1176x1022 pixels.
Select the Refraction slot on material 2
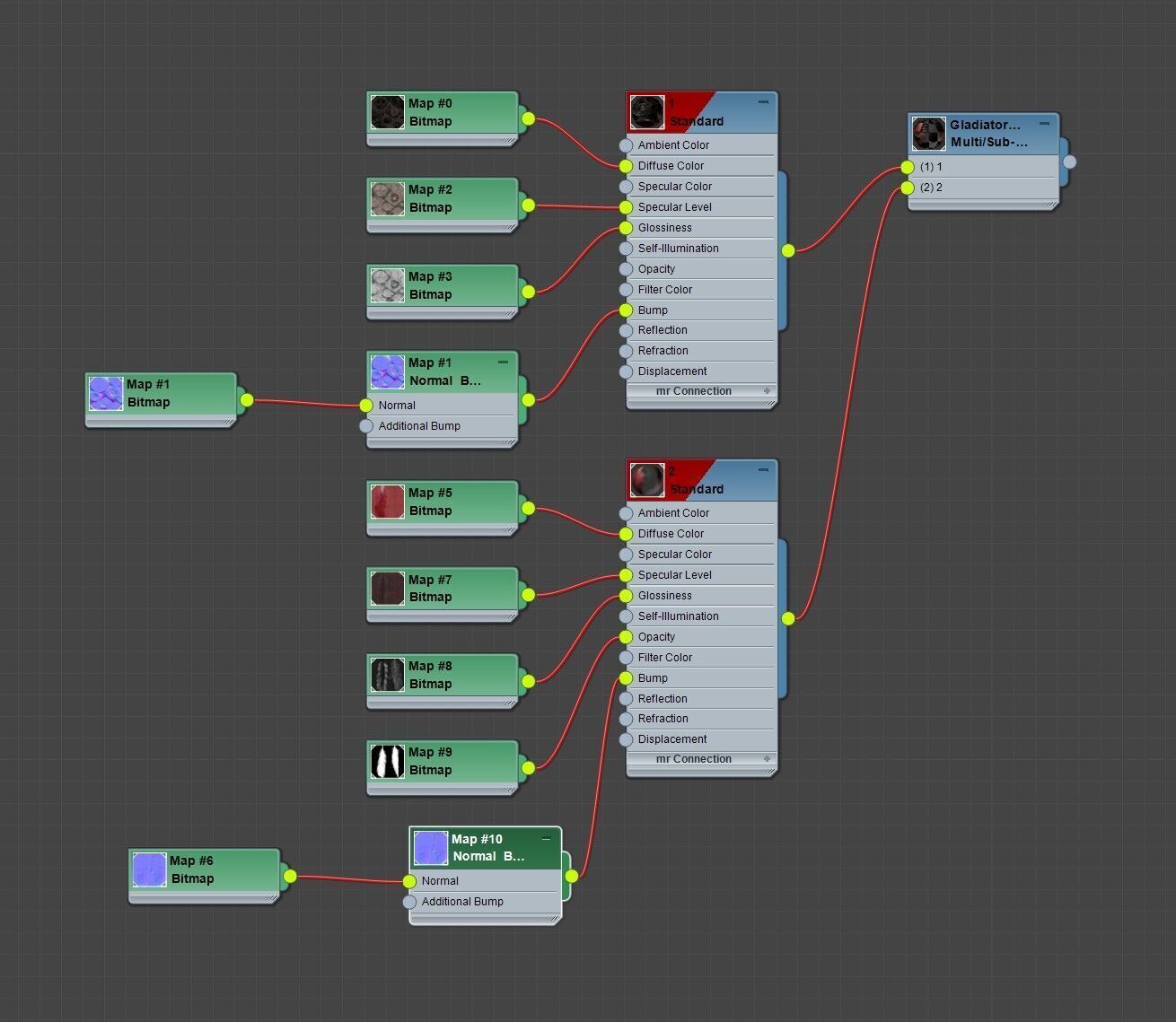click(700, 719)
